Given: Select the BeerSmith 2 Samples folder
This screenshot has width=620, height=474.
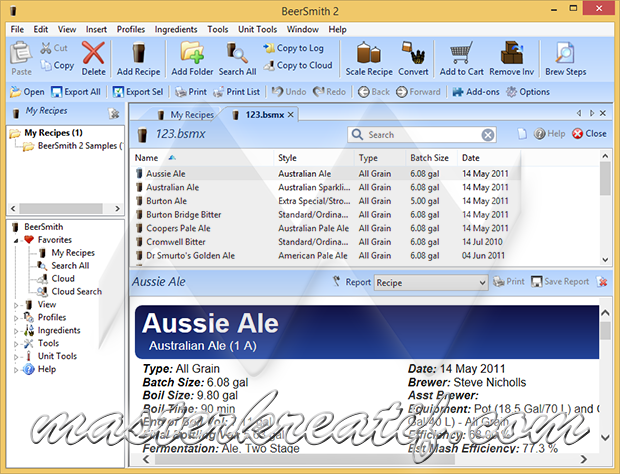Looking at the screenshot, I should [x=73, y=146].
